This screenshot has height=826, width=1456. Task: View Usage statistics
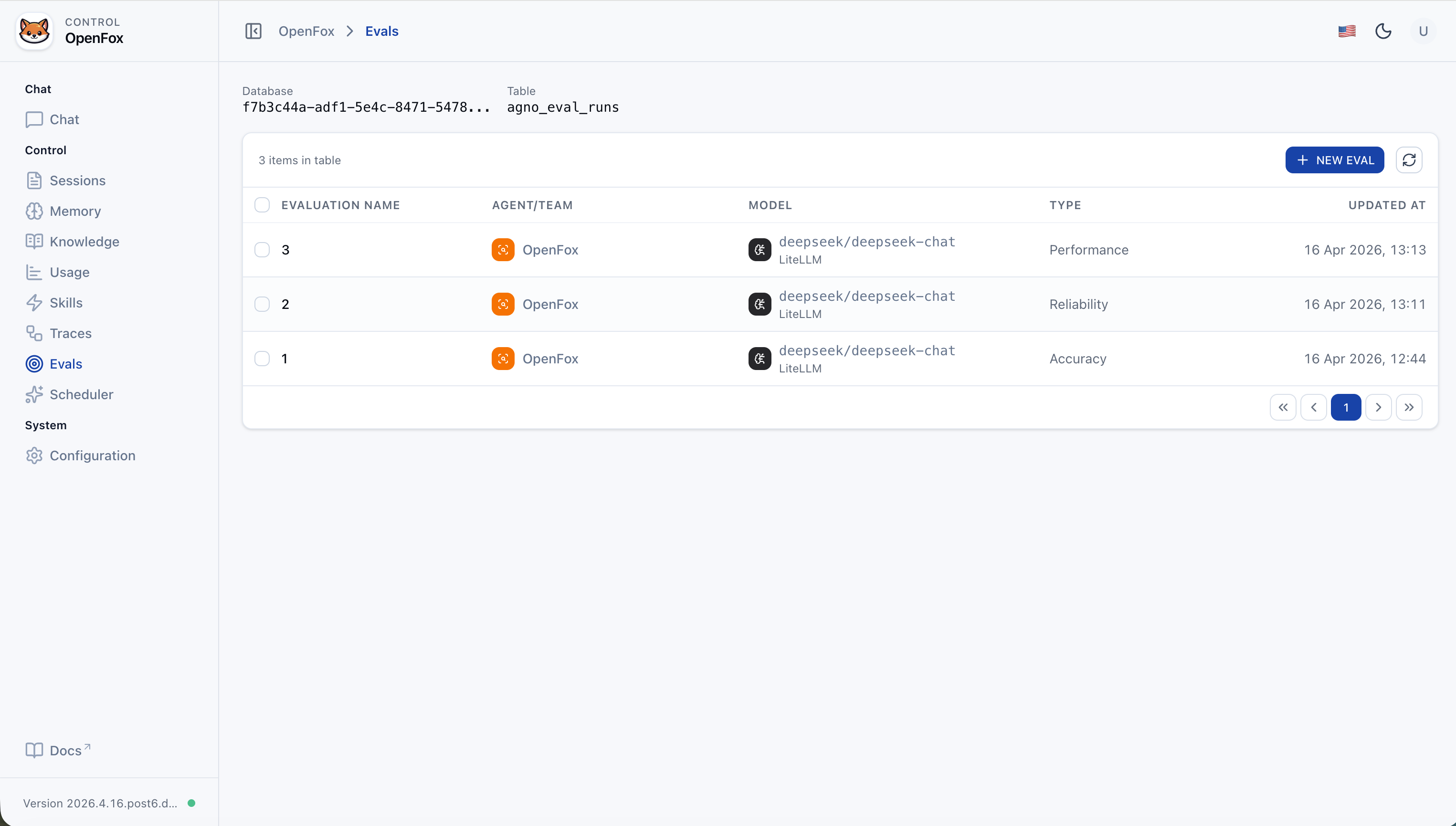click(69, 272)
